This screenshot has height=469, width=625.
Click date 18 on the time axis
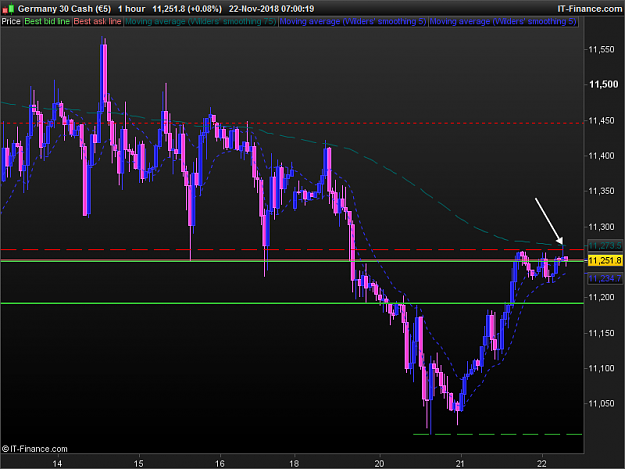294,463
